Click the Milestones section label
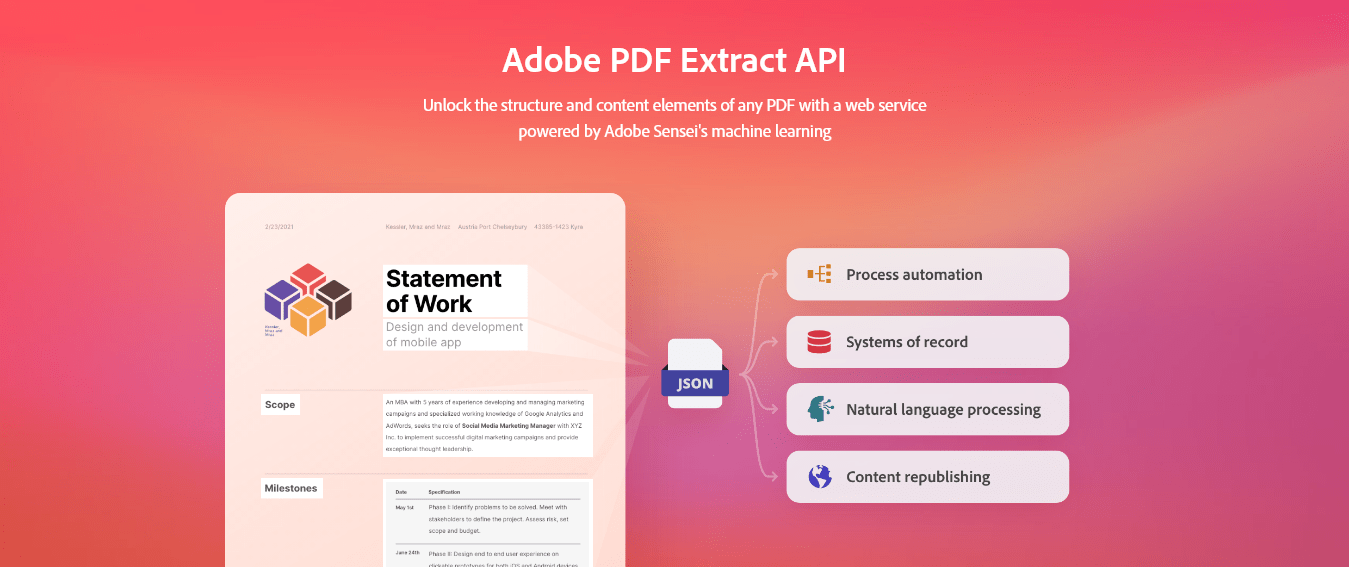This screenshot has width=1349, height=567. coord(291,488)
